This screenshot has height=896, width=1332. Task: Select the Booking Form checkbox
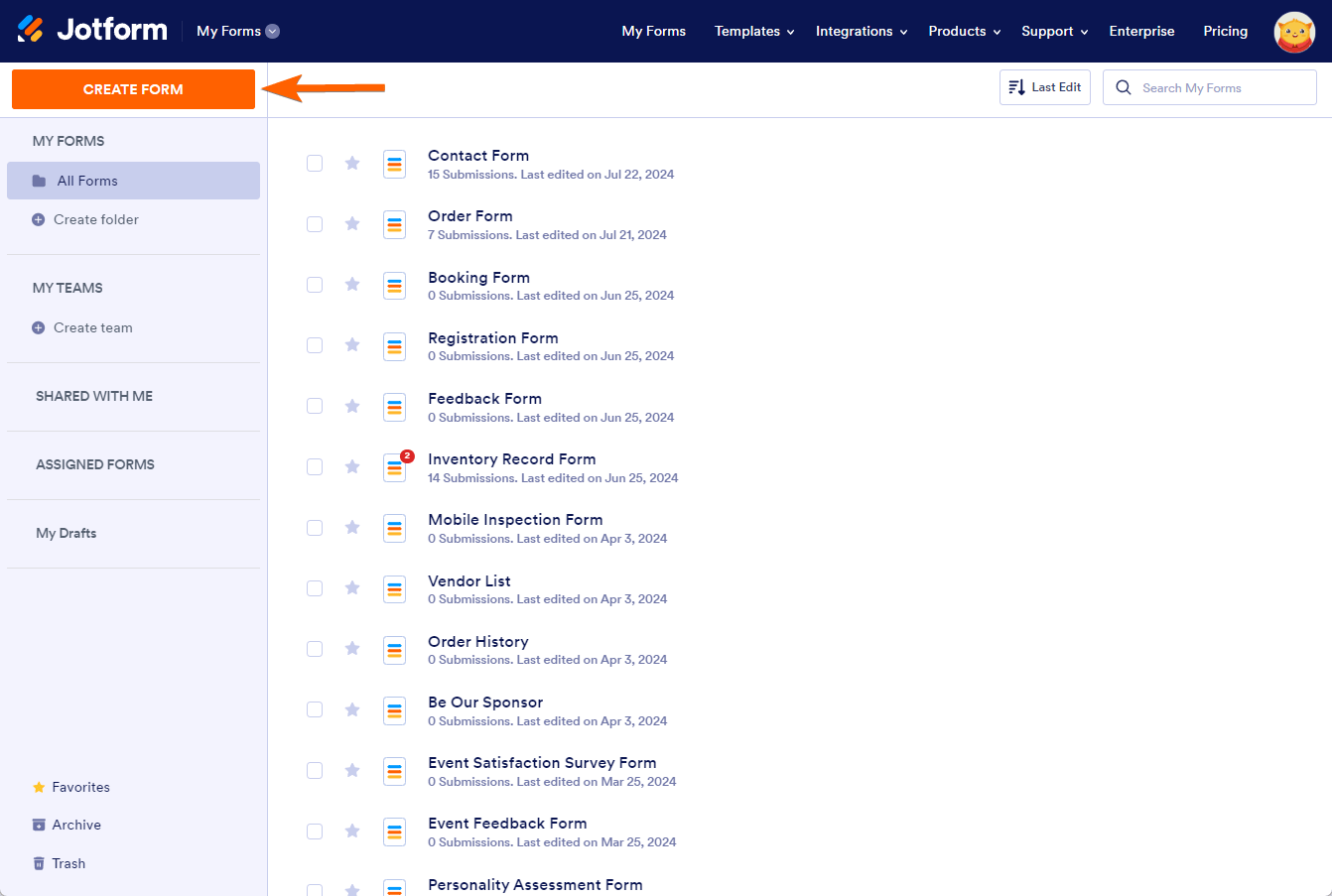[x=315, y=285]
